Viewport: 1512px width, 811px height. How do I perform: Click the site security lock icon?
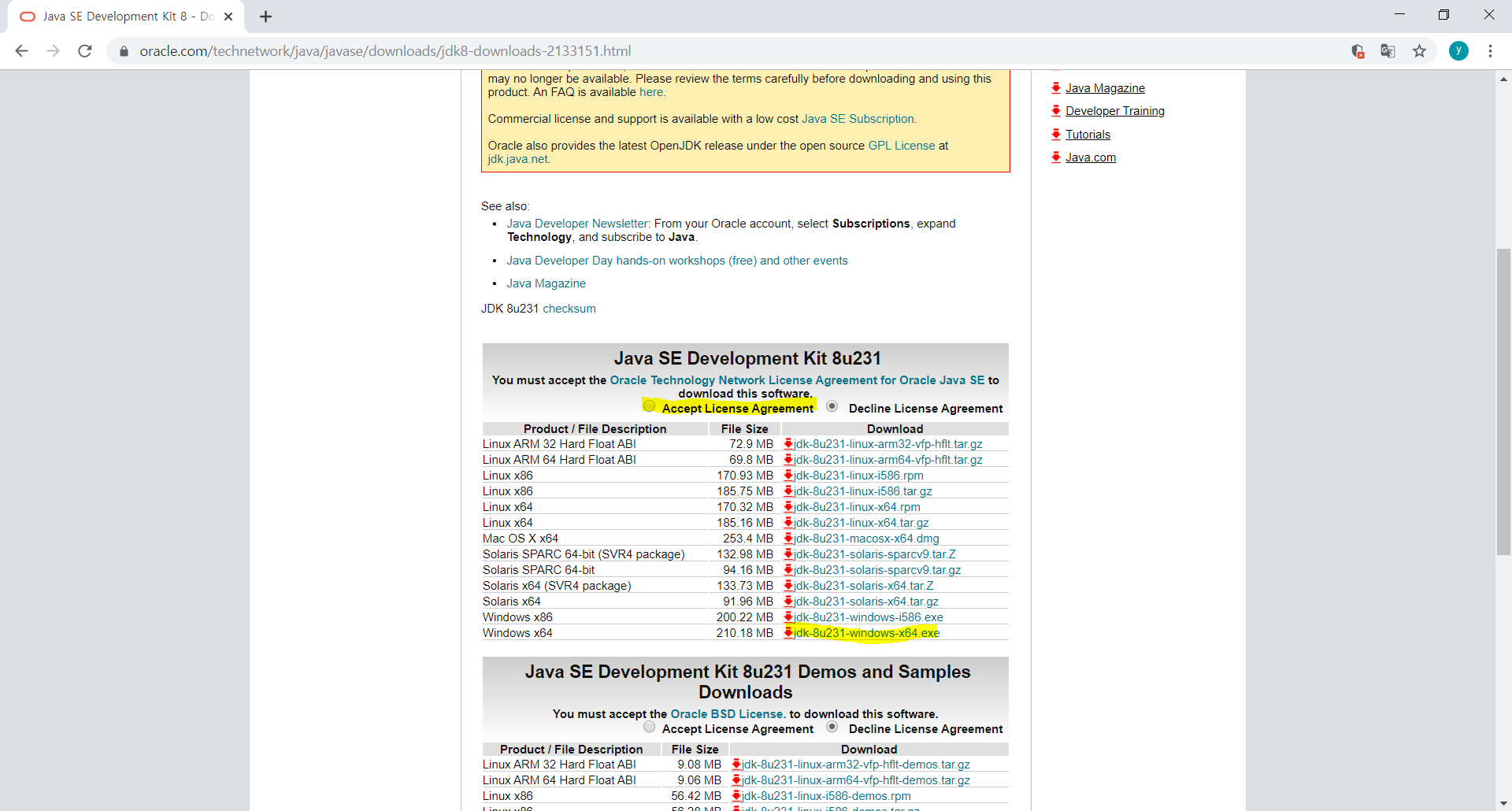point(124,51)
